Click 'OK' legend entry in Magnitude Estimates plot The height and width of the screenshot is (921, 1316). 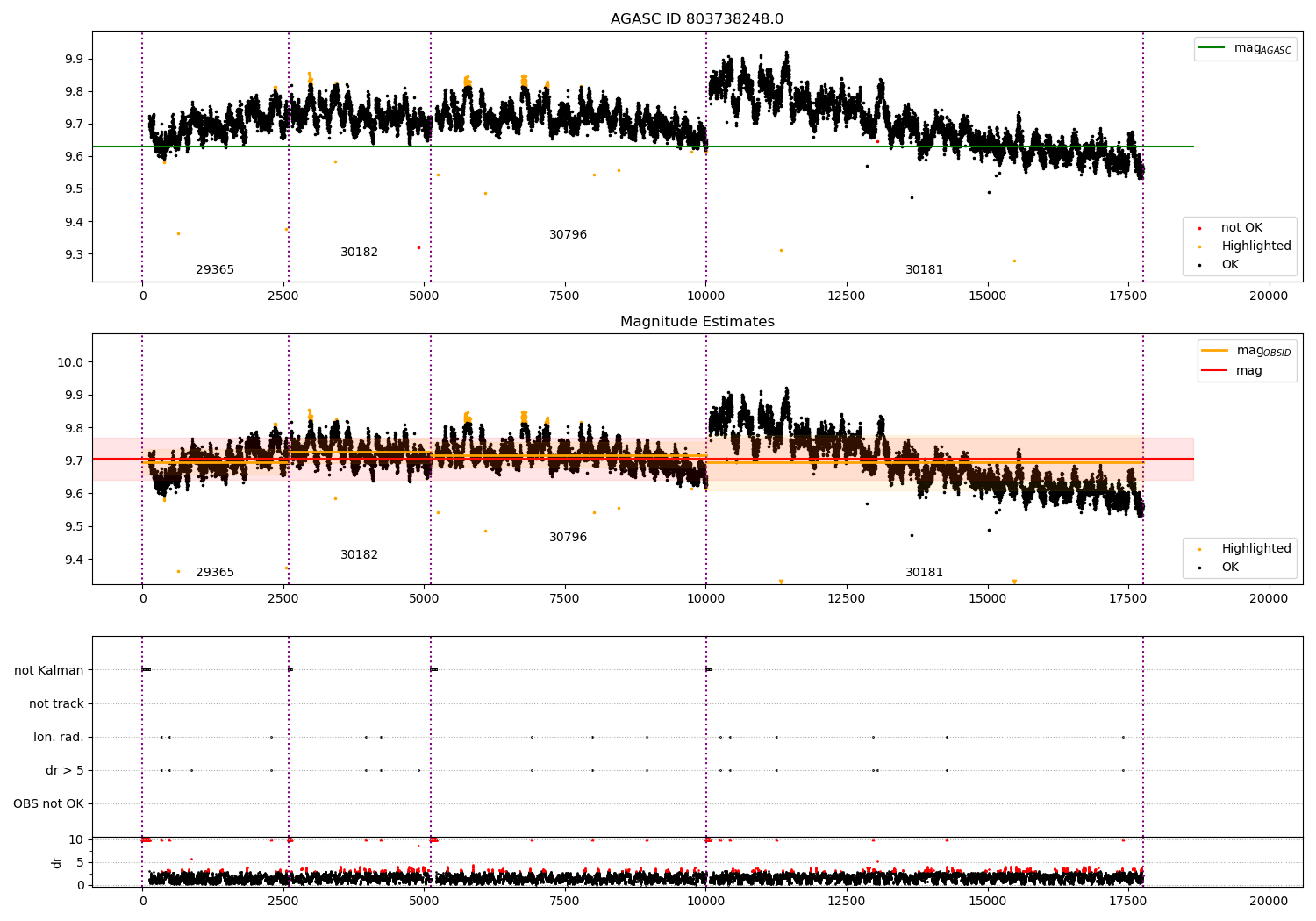point(1230,568)
